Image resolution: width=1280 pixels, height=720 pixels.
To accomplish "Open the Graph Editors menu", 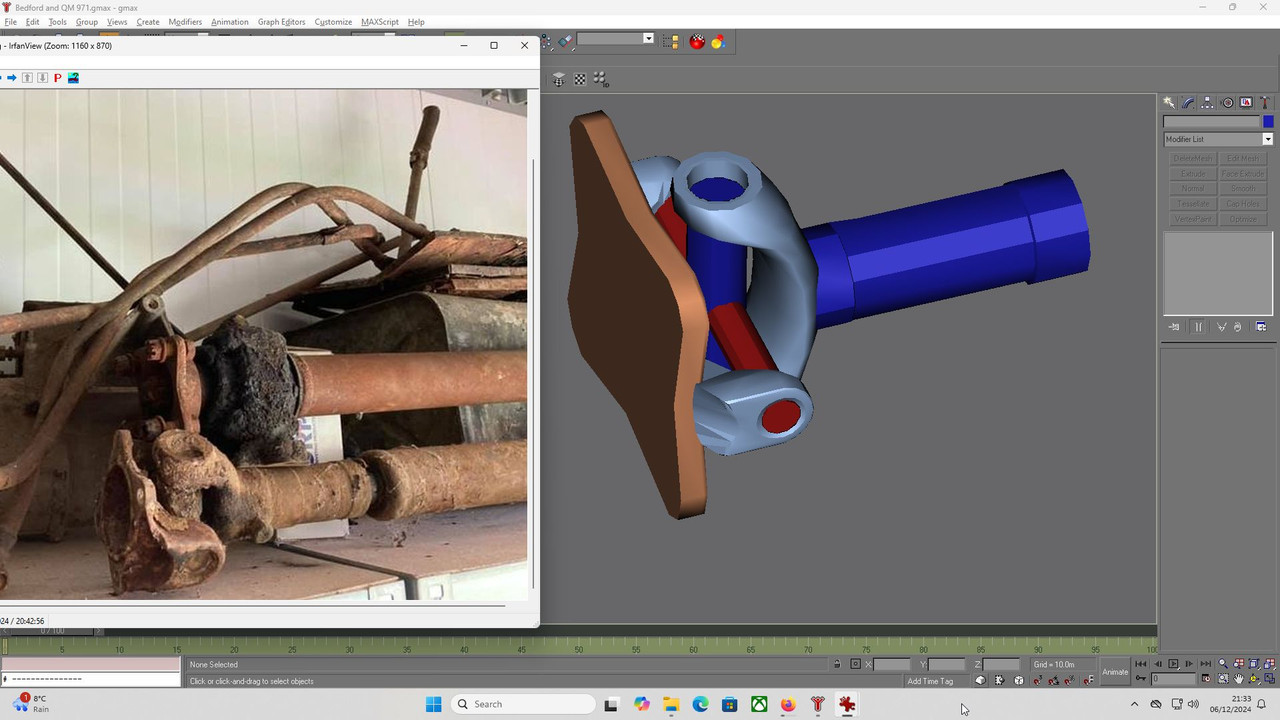I will pos(281,21).
